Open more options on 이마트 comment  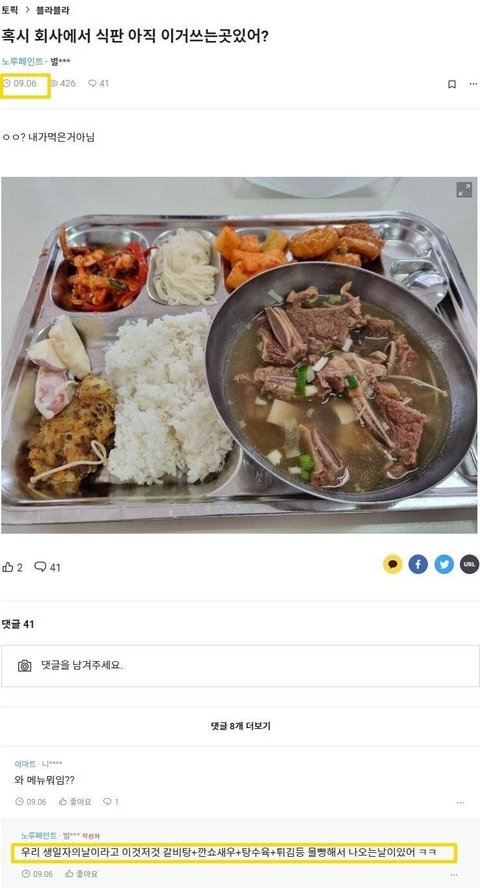click(460, 802)
